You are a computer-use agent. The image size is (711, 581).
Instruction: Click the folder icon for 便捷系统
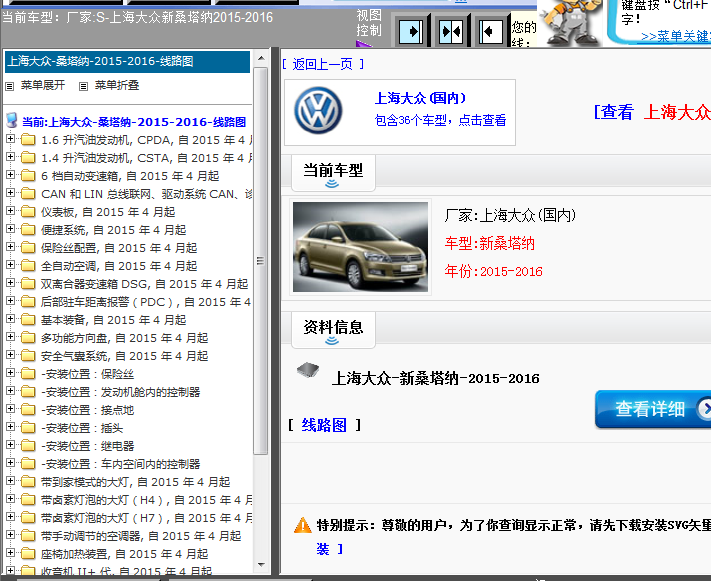coord(28,230)
